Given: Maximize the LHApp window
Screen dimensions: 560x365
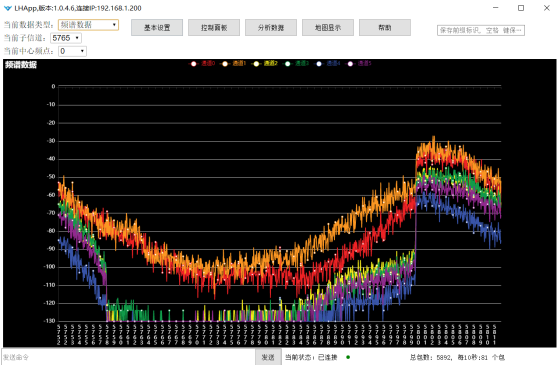Looking at the screenshot, I should click(x=521, y=8).
